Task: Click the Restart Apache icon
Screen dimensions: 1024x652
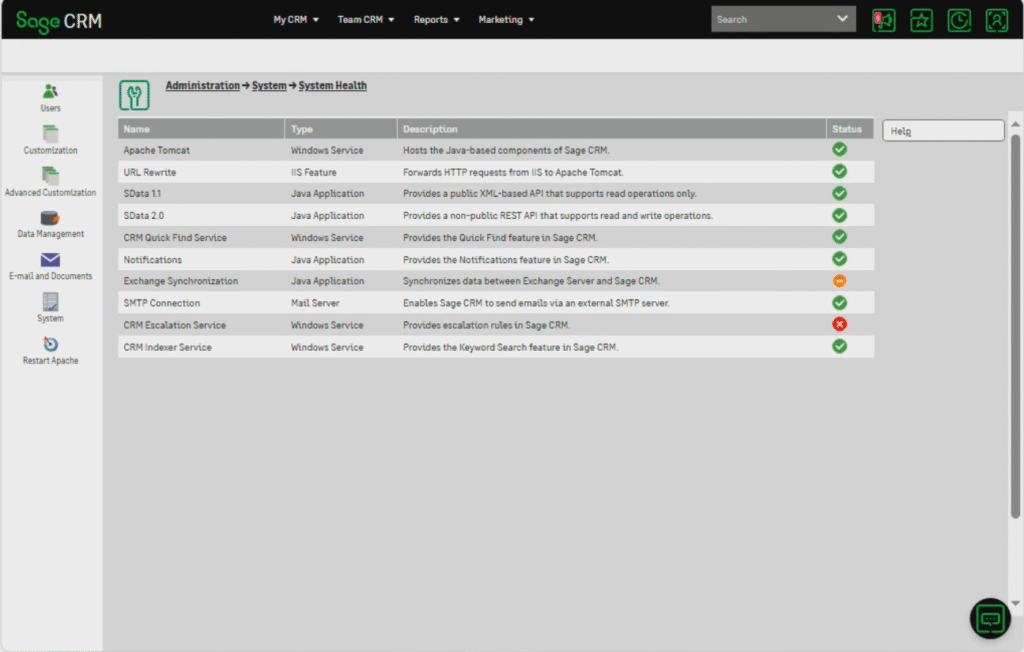Action: click(50, 344)
